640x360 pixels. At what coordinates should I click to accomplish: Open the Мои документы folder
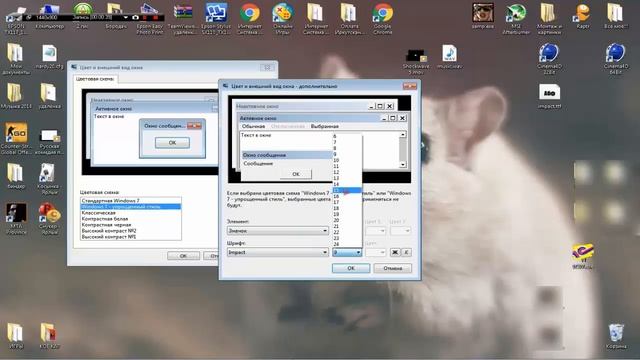point(16,59)
